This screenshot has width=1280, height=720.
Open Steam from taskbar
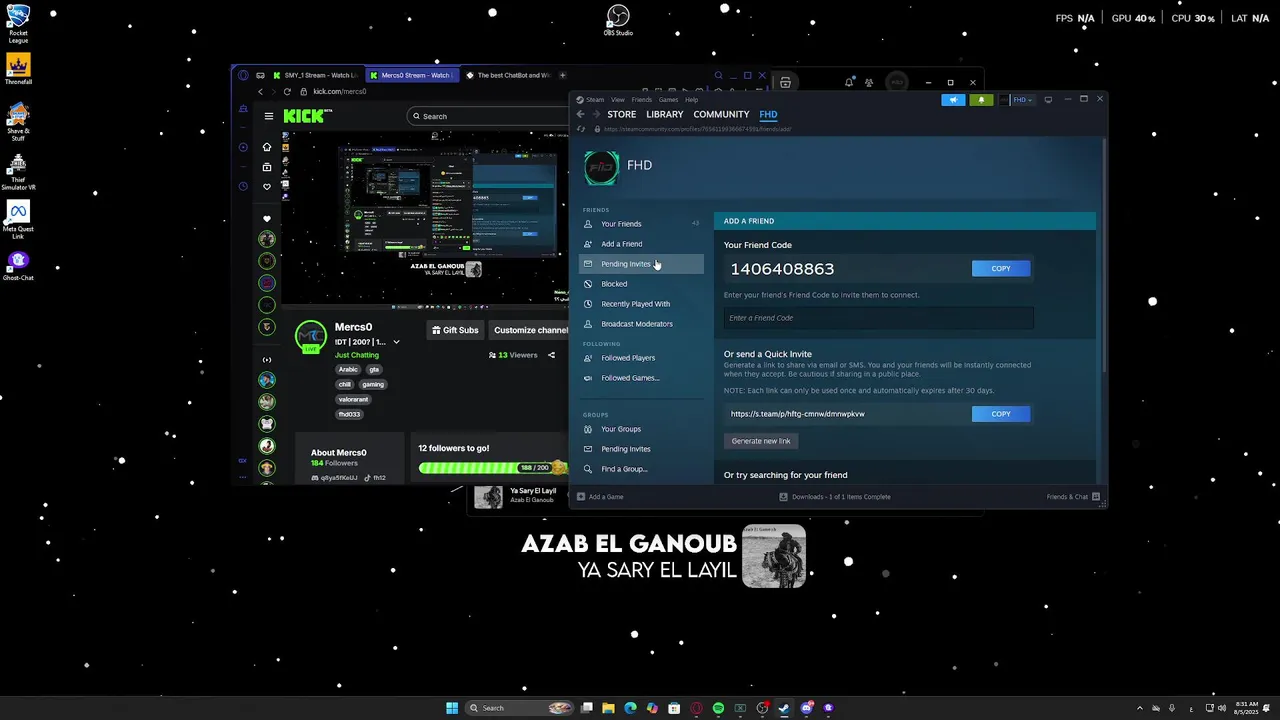click(784, 708)
